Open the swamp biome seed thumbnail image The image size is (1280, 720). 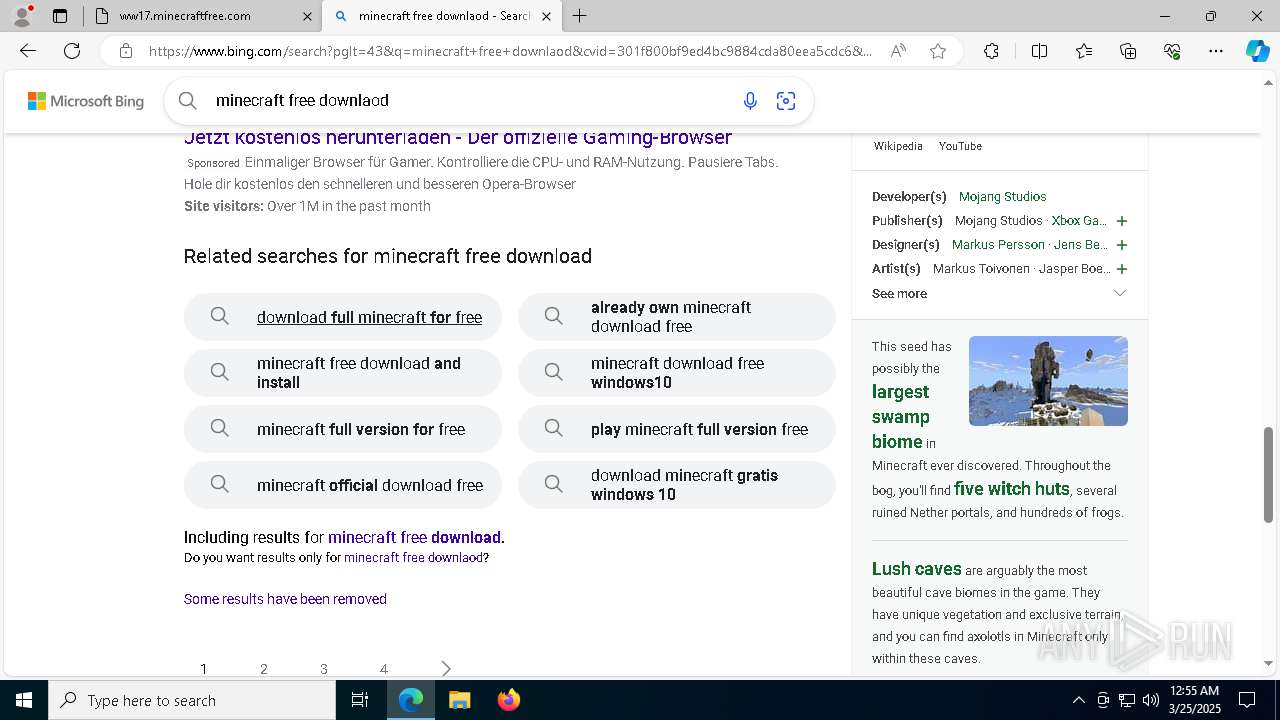pos(1048,381)
